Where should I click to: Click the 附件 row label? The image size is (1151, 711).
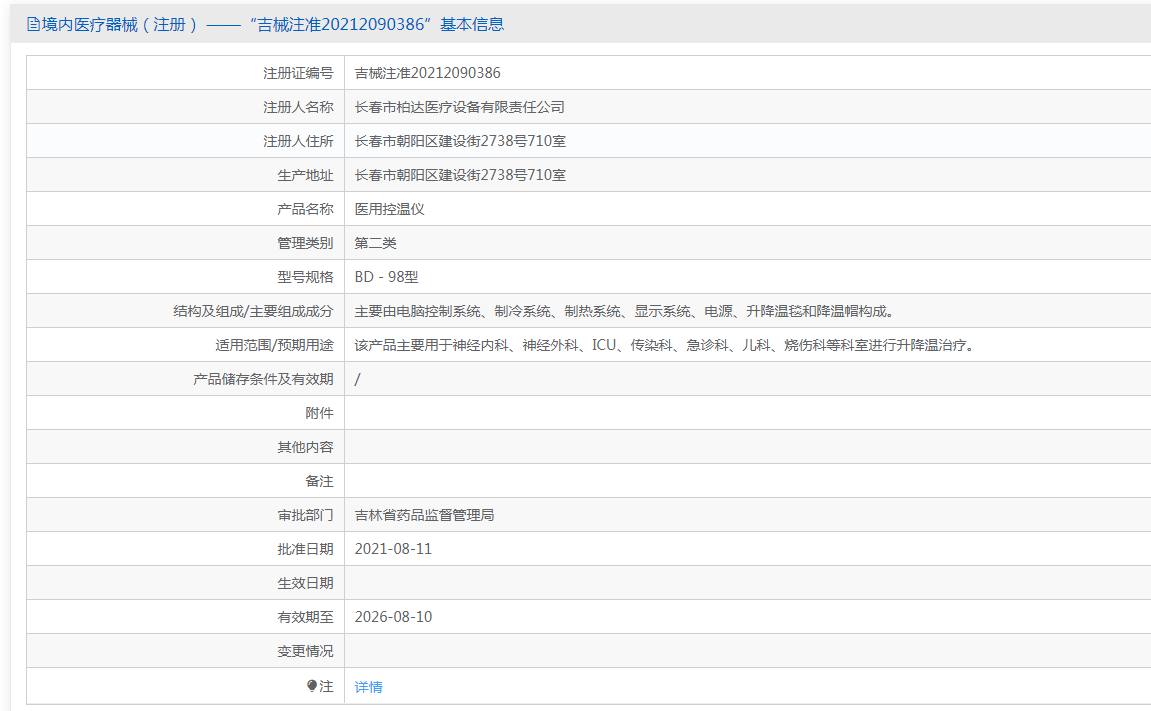click(x=319, y=413)
